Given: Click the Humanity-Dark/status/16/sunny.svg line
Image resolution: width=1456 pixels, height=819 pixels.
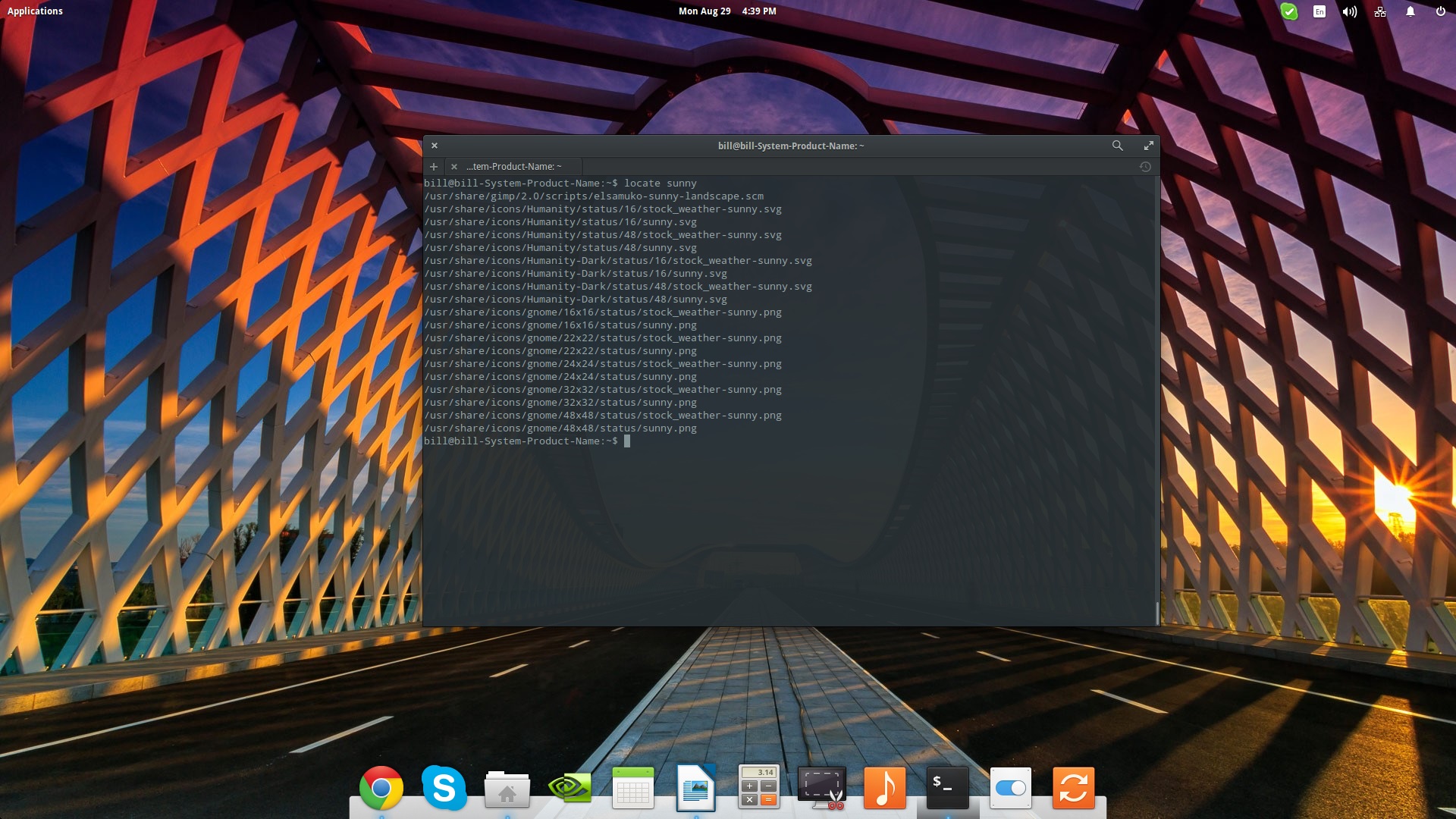Looking at the screenshot, I should pos(576,274).
